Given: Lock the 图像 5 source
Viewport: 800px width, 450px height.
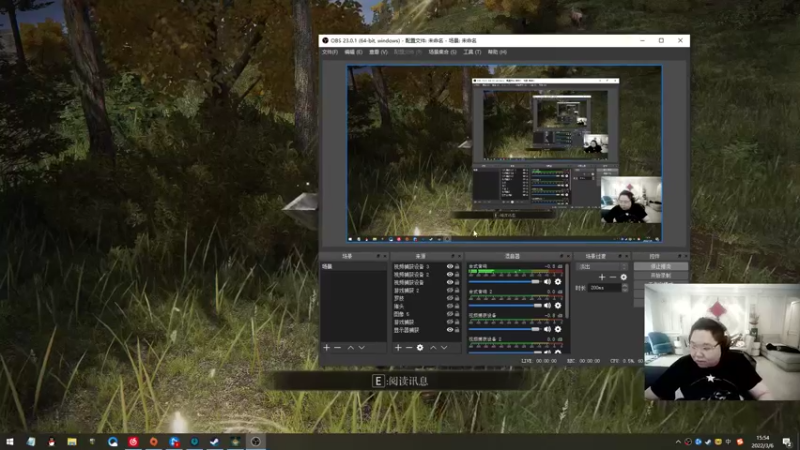Looking at the screenshot, I should [x=457, y=314].
